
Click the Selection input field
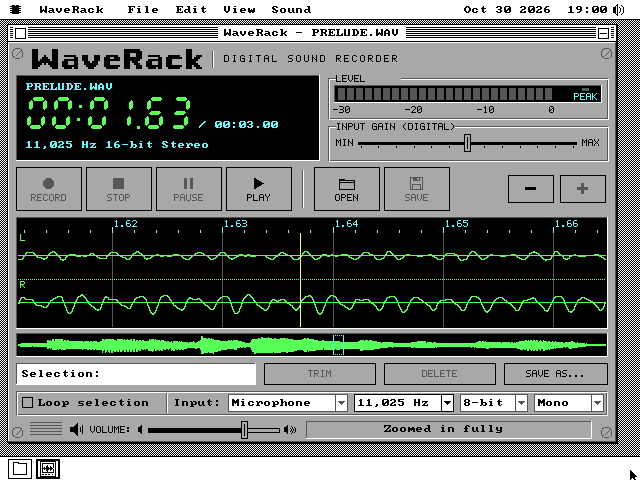tap(136, 374)
